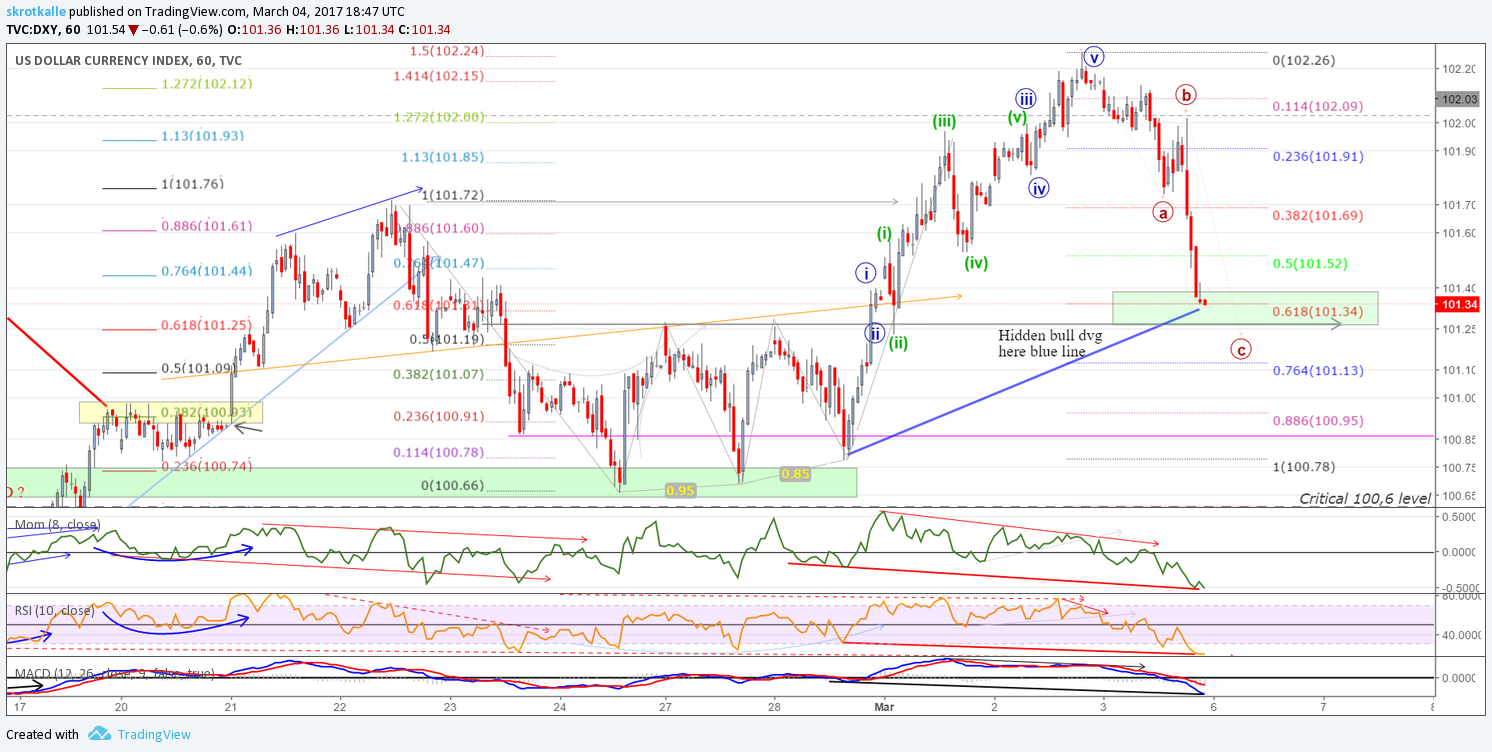This screenshot has width=1492, height=752.
Task: Click the purple Fib label 0.114(100.78)
Action: tap(439, 452)
